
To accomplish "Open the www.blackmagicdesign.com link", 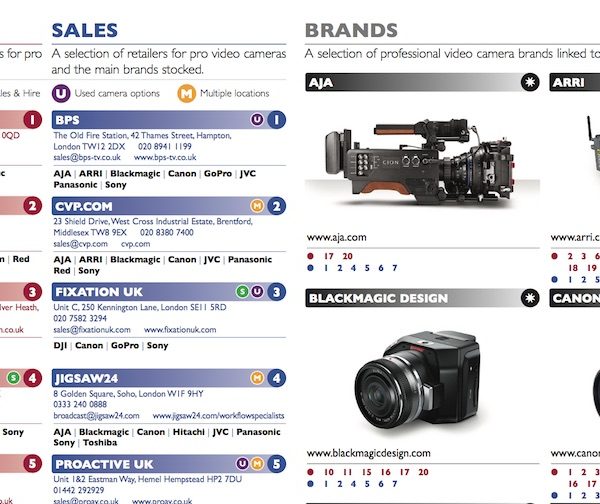I will (x=368, y=453).
